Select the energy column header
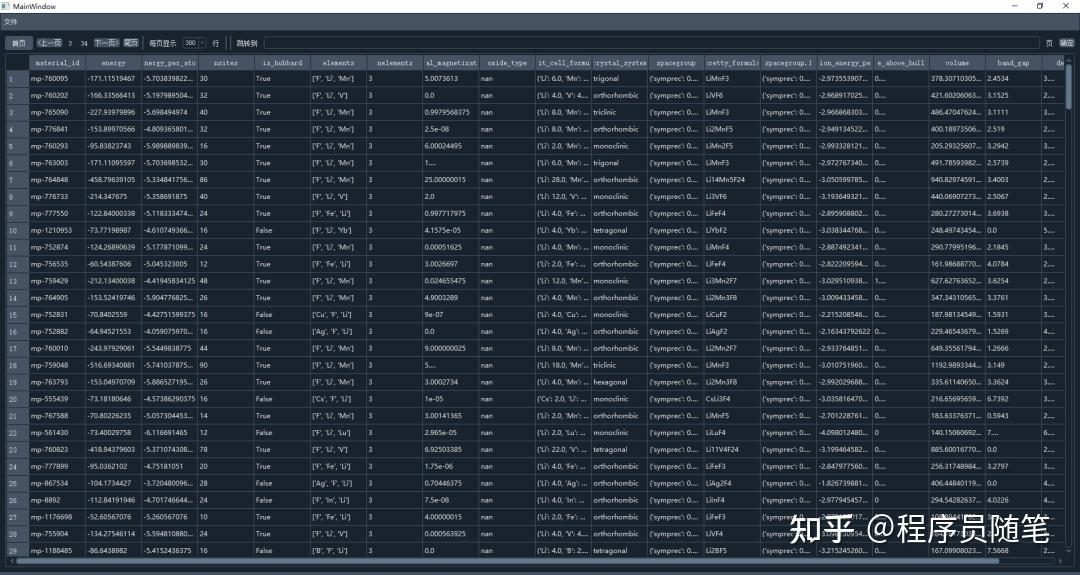Viewport: 1080px width, 575px height. (114, 63)
